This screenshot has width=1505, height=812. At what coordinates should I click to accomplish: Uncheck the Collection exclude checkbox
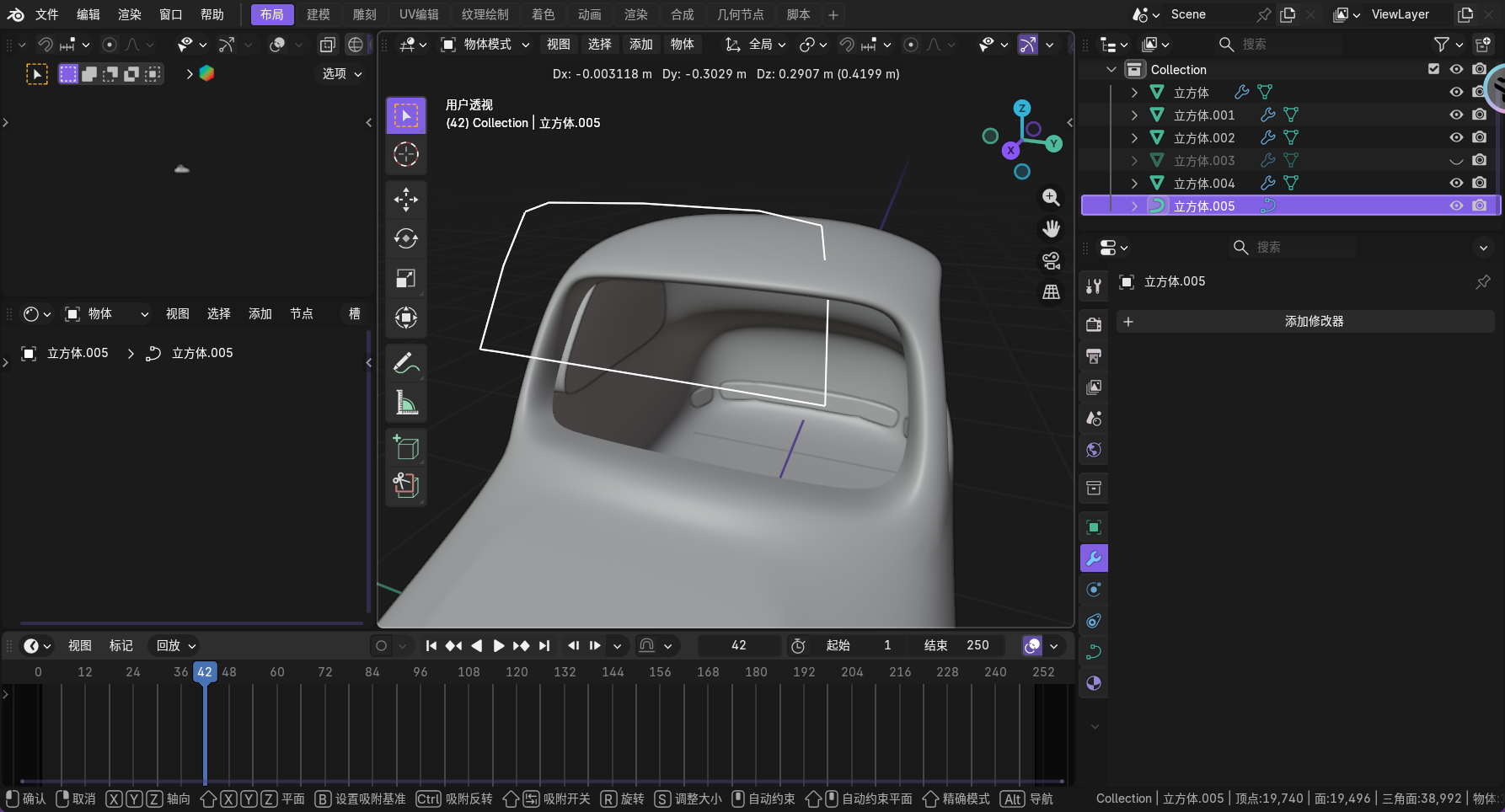click(1433, 69)
